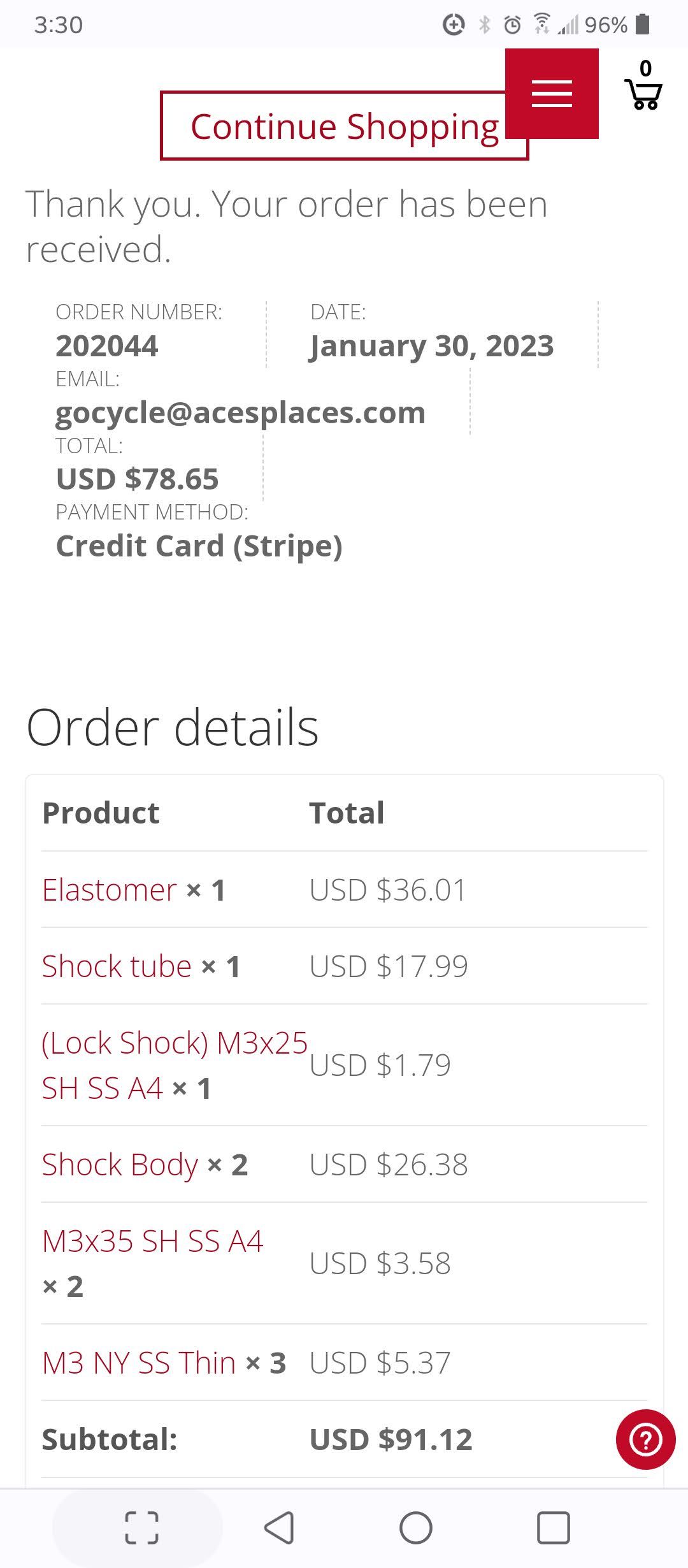The image size is (688, 1568).
Task: Tap the battery icon in status bar
Action: 643,24
